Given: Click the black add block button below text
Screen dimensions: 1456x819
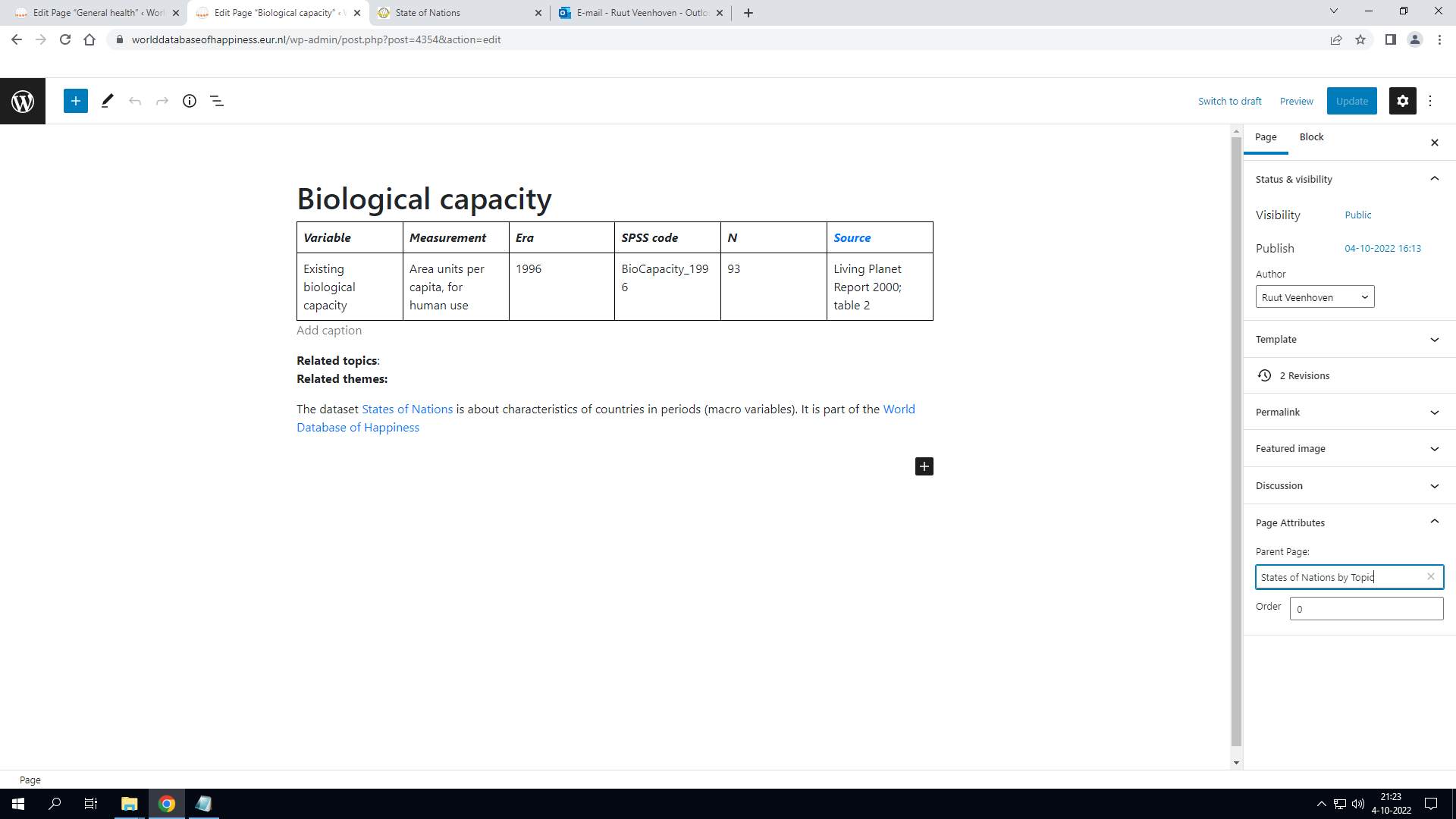Looking at the screenshot, I should 924,466.
